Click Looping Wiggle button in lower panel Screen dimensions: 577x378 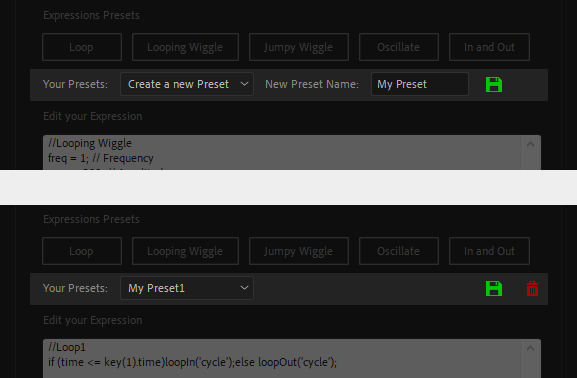pos(185,251)
